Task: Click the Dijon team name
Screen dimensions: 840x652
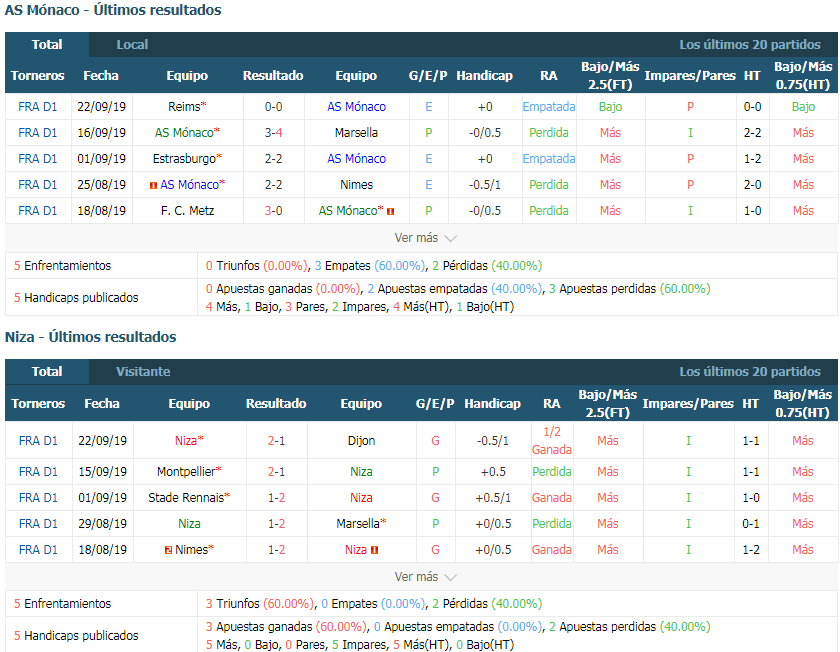Action: (361, 440)
